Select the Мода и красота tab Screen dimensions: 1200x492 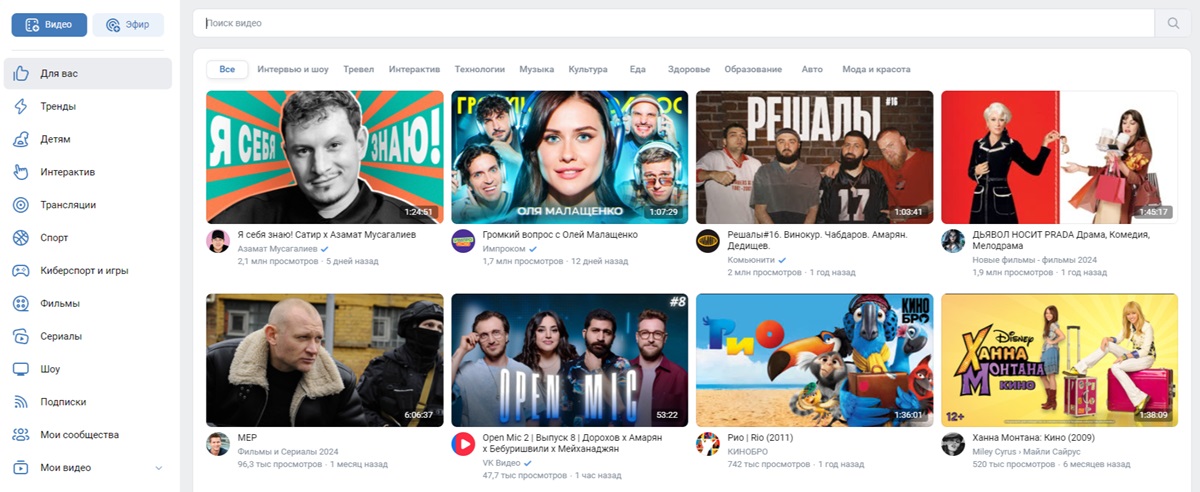pos(876,70)
